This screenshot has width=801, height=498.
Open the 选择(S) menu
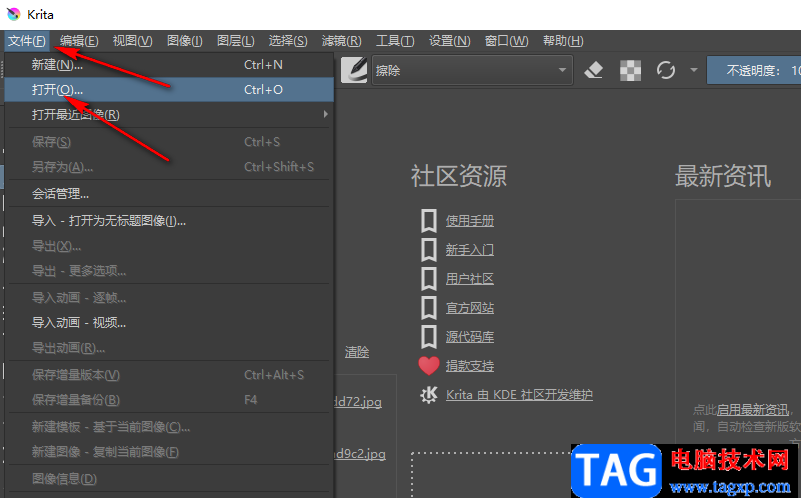(288, 41)
